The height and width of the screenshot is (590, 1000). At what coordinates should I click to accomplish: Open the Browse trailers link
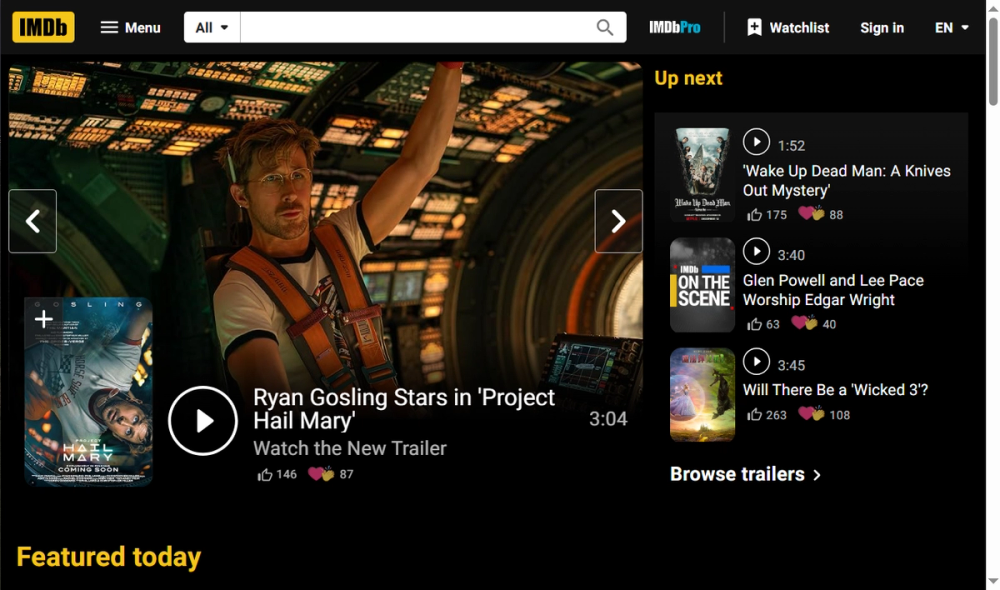coord(745,474)
